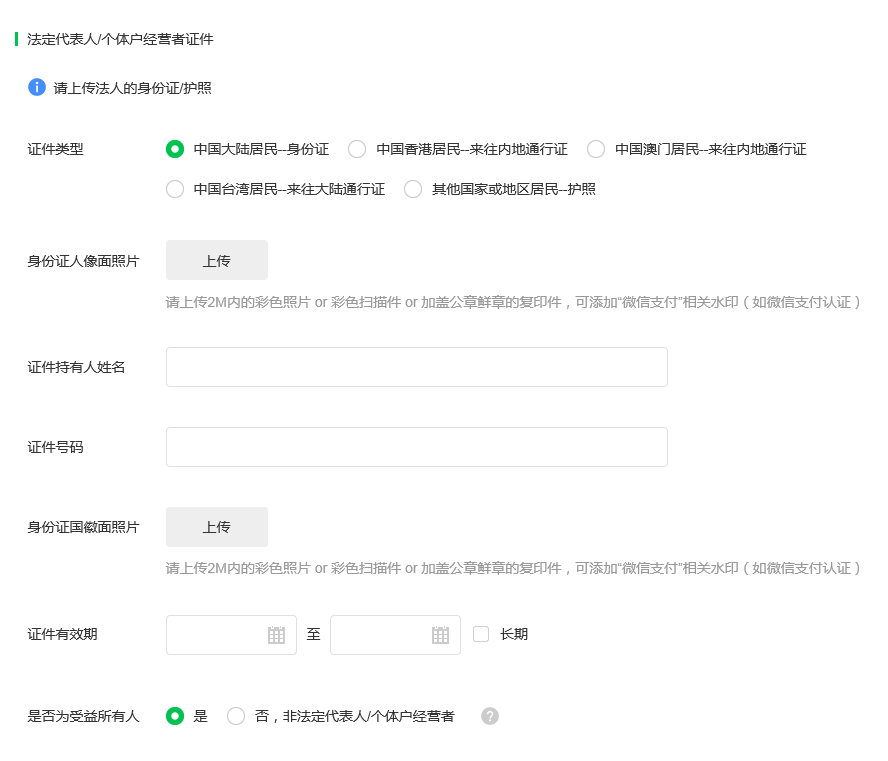Select 中国大陆居民--身份证 radio option
This screenshot has height=761, width=888.
pyautogui.click(x=175, y=149)
